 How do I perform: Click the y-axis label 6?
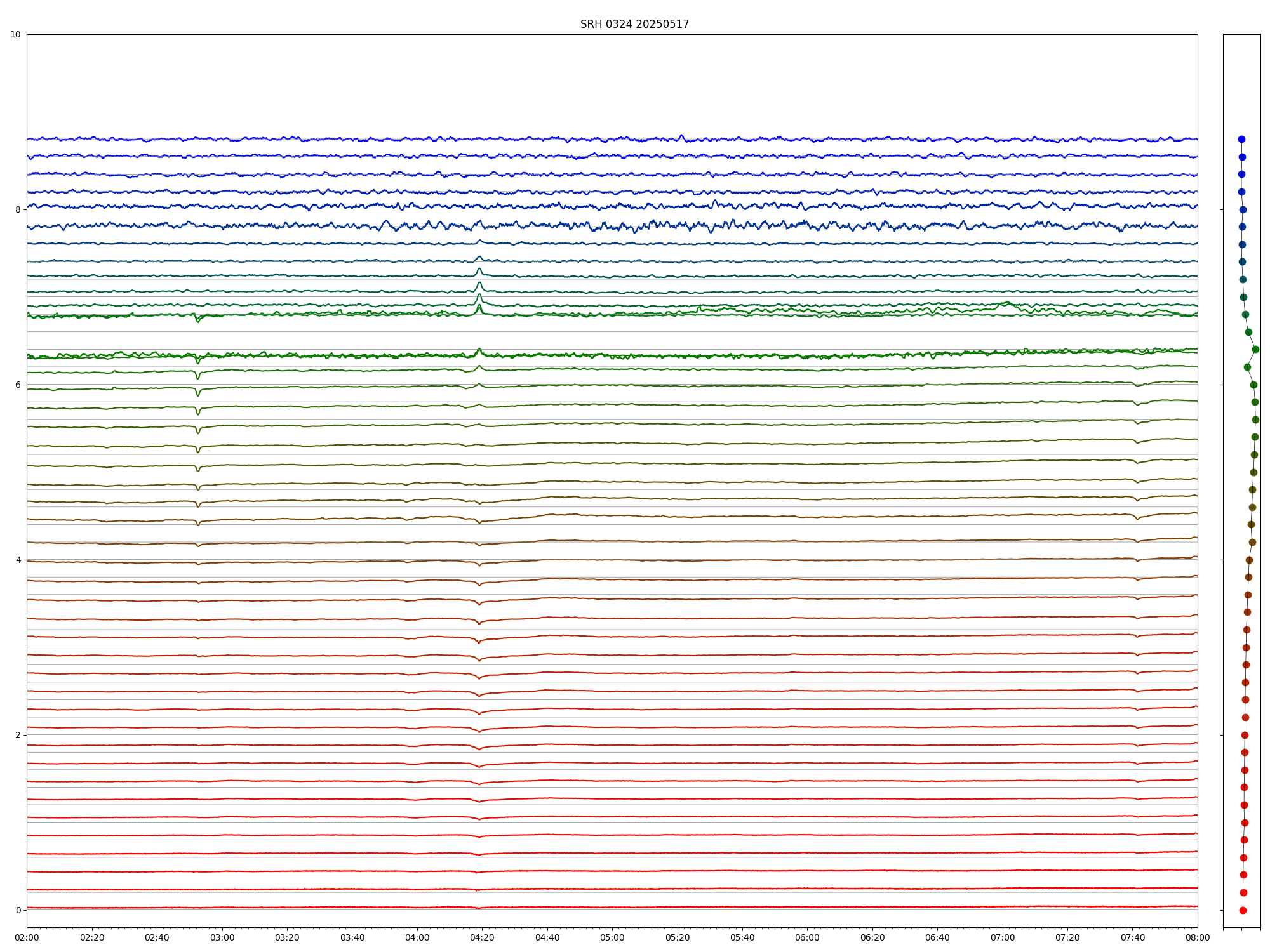18,385
